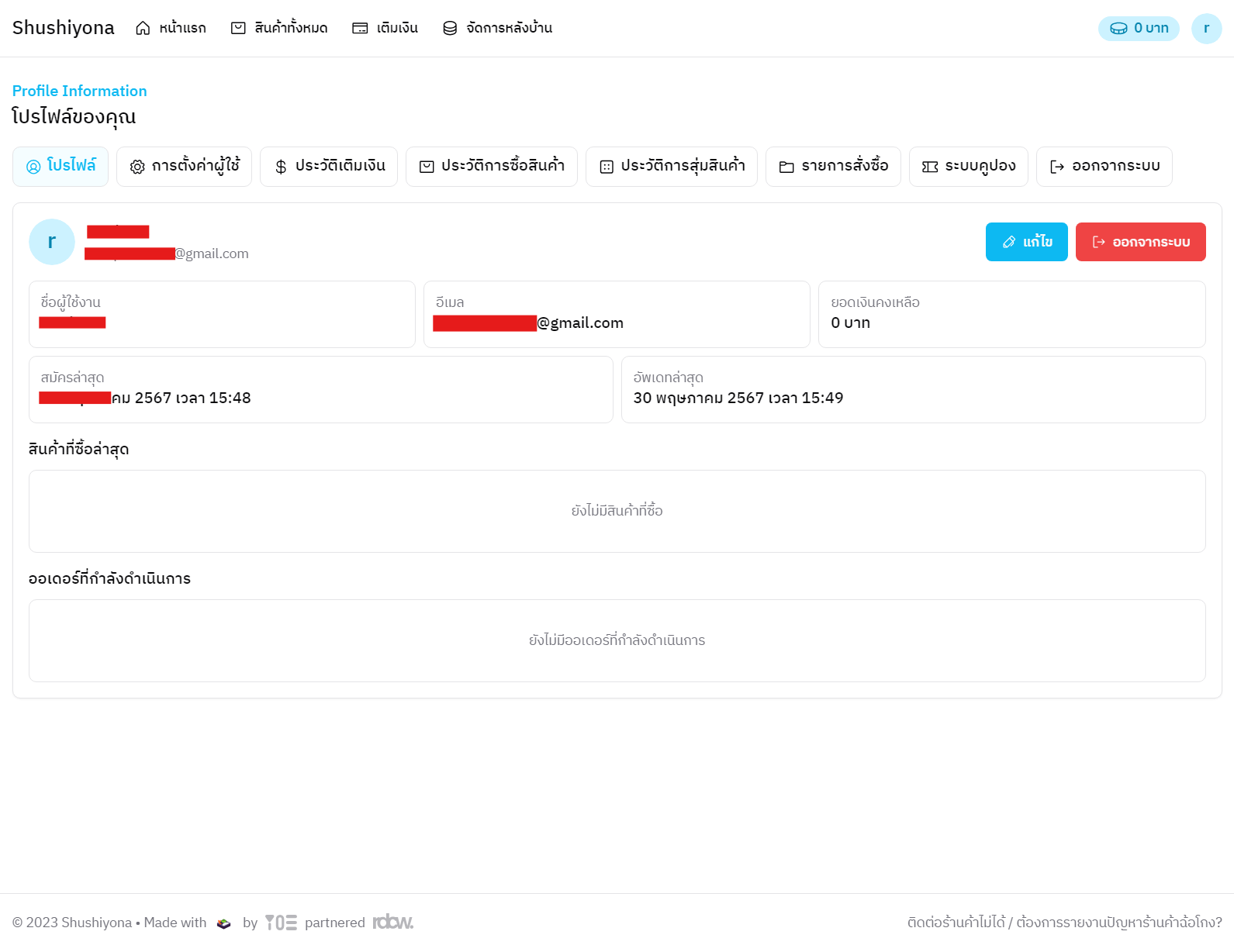Open backend management database icon
The width and height of the screenshot is (1234, 952).
point(450,29)
